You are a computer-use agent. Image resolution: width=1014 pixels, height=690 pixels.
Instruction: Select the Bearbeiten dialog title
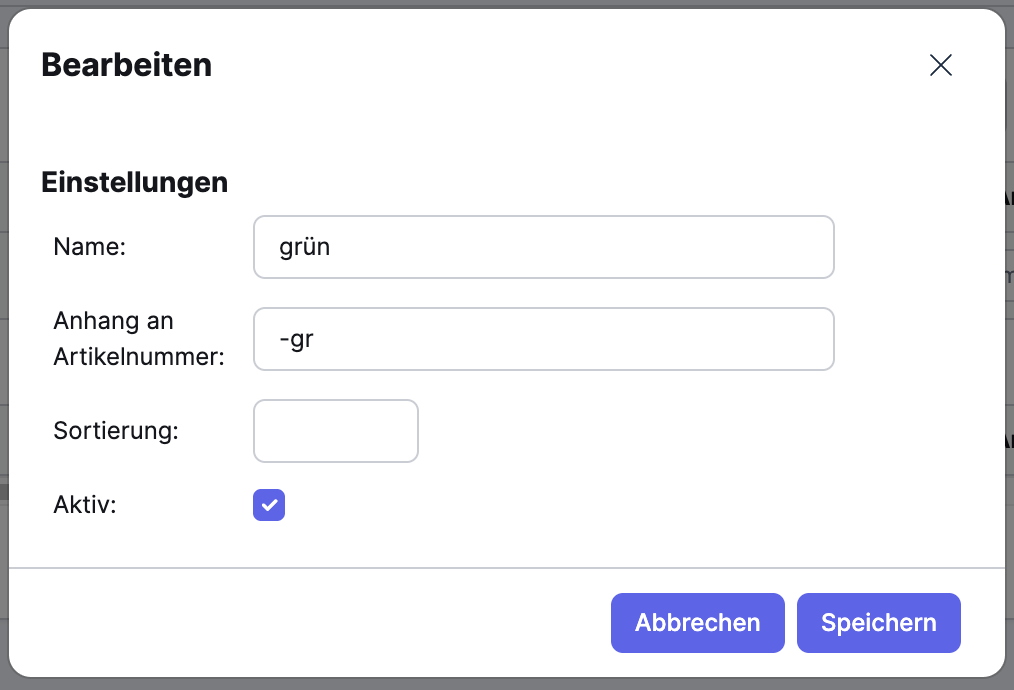(x=126, y=64)
